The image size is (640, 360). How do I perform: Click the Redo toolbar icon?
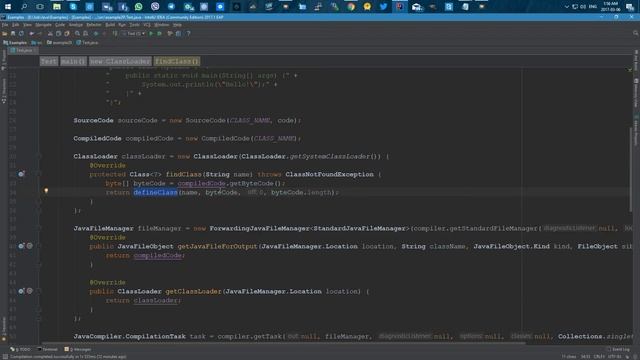[x=40, y=33]
